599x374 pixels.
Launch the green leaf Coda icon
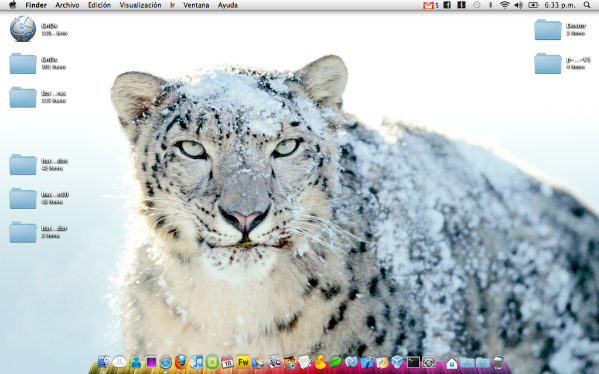tap(335, 362)
